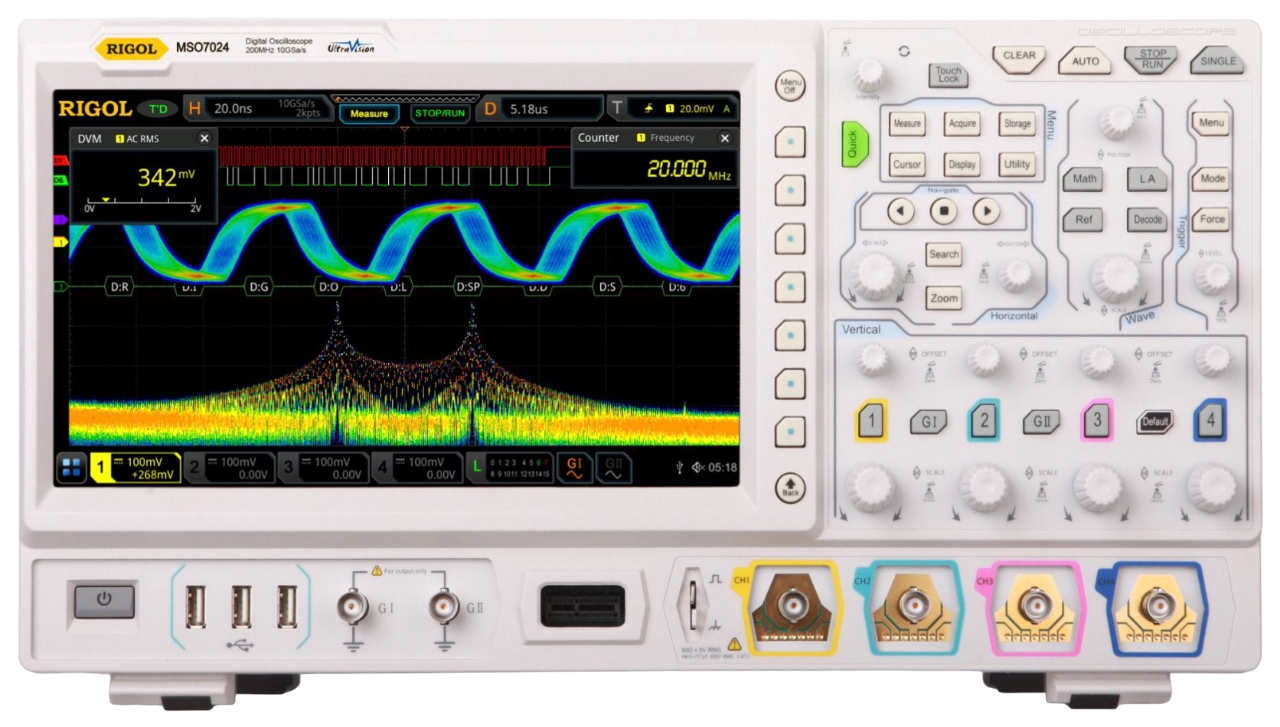This screenshot has height=727, width=1280.
Task: Push the Menu Off round button
Action: tap(790, 85)
